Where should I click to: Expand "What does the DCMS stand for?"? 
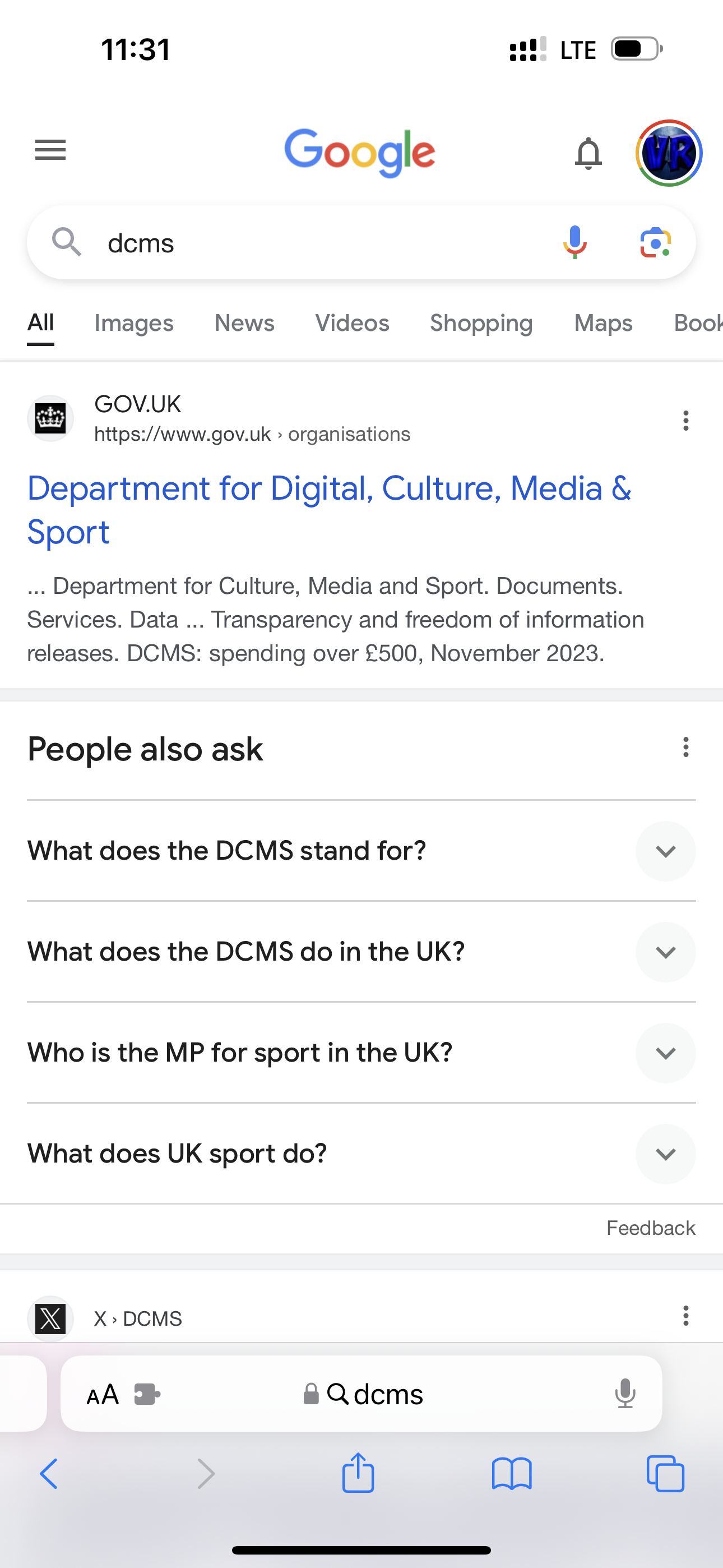(x=665, y=851)
